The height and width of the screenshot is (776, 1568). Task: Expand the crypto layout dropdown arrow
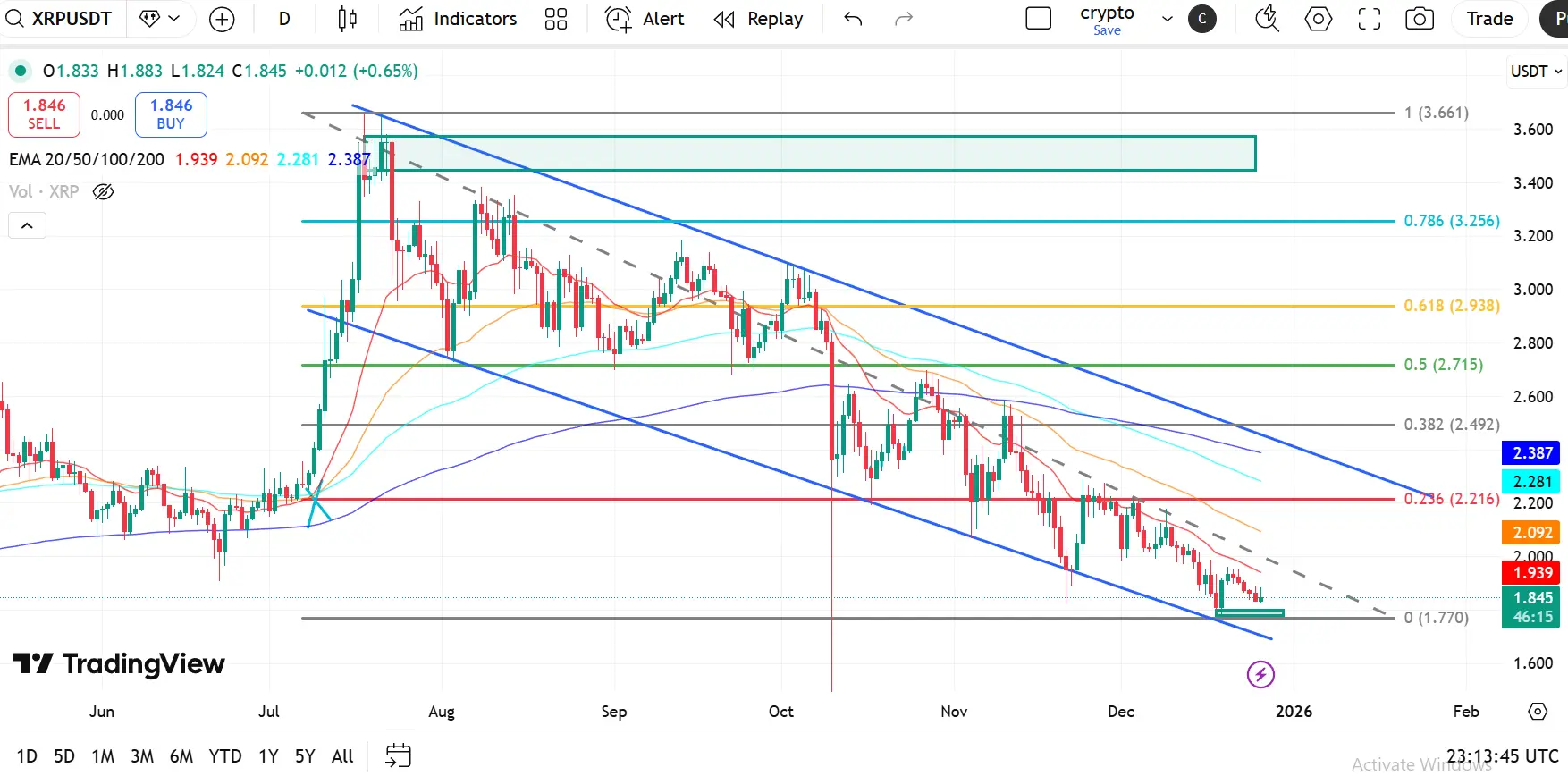(x=1167, y=19)
